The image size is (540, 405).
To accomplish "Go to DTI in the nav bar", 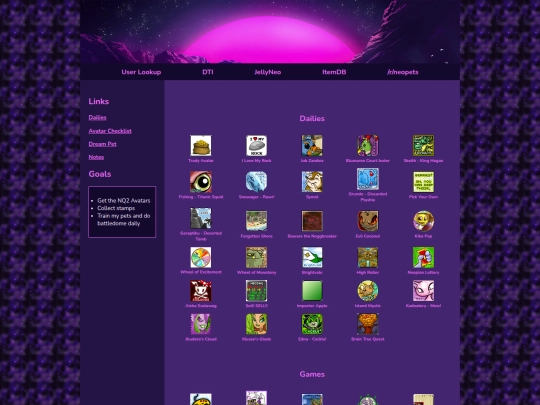I will click(x=208, y=72).
